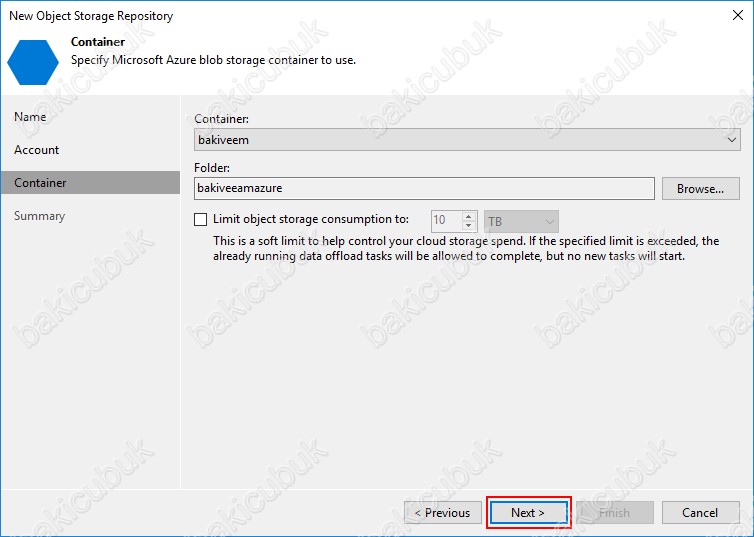Click the soft limit description text

[466, 248]
